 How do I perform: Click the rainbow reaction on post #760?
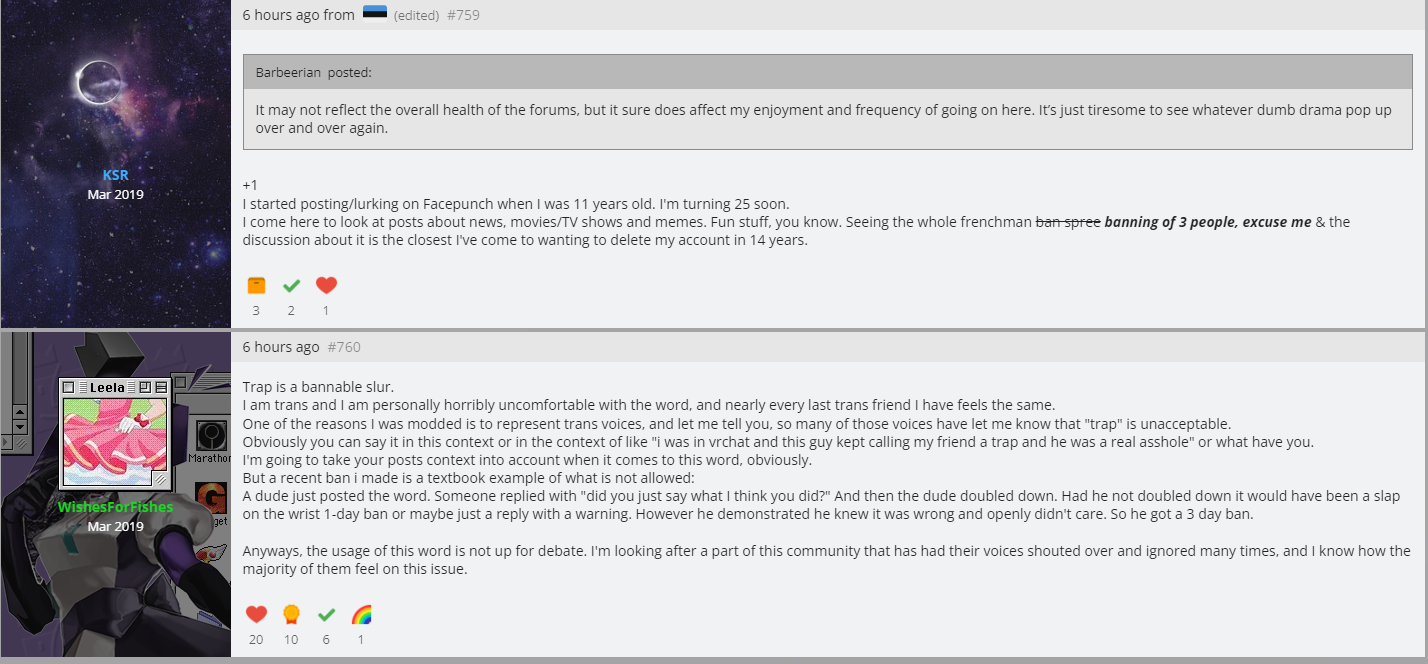pos(361,614)
